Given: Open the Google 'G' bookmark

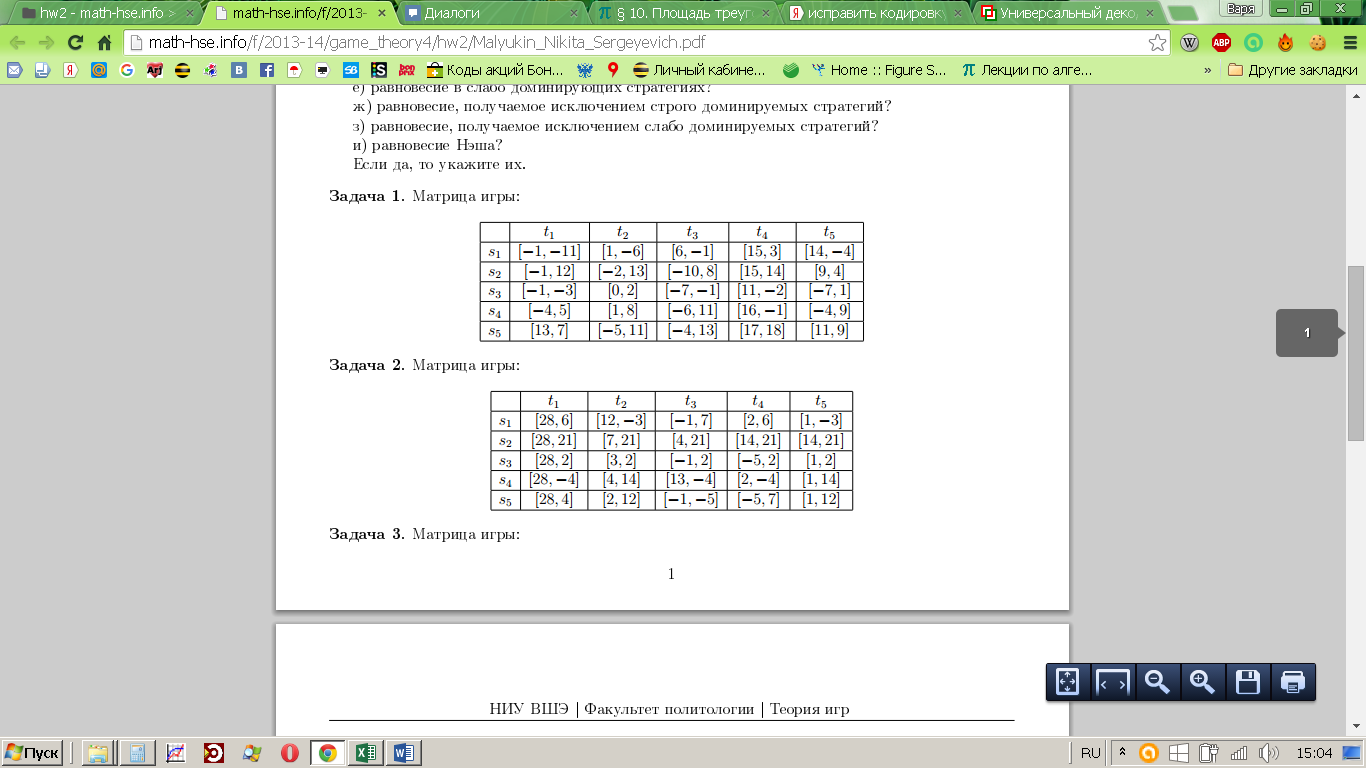Looking at the screenshot, I should pyautogui.click(x=127, y=70).
